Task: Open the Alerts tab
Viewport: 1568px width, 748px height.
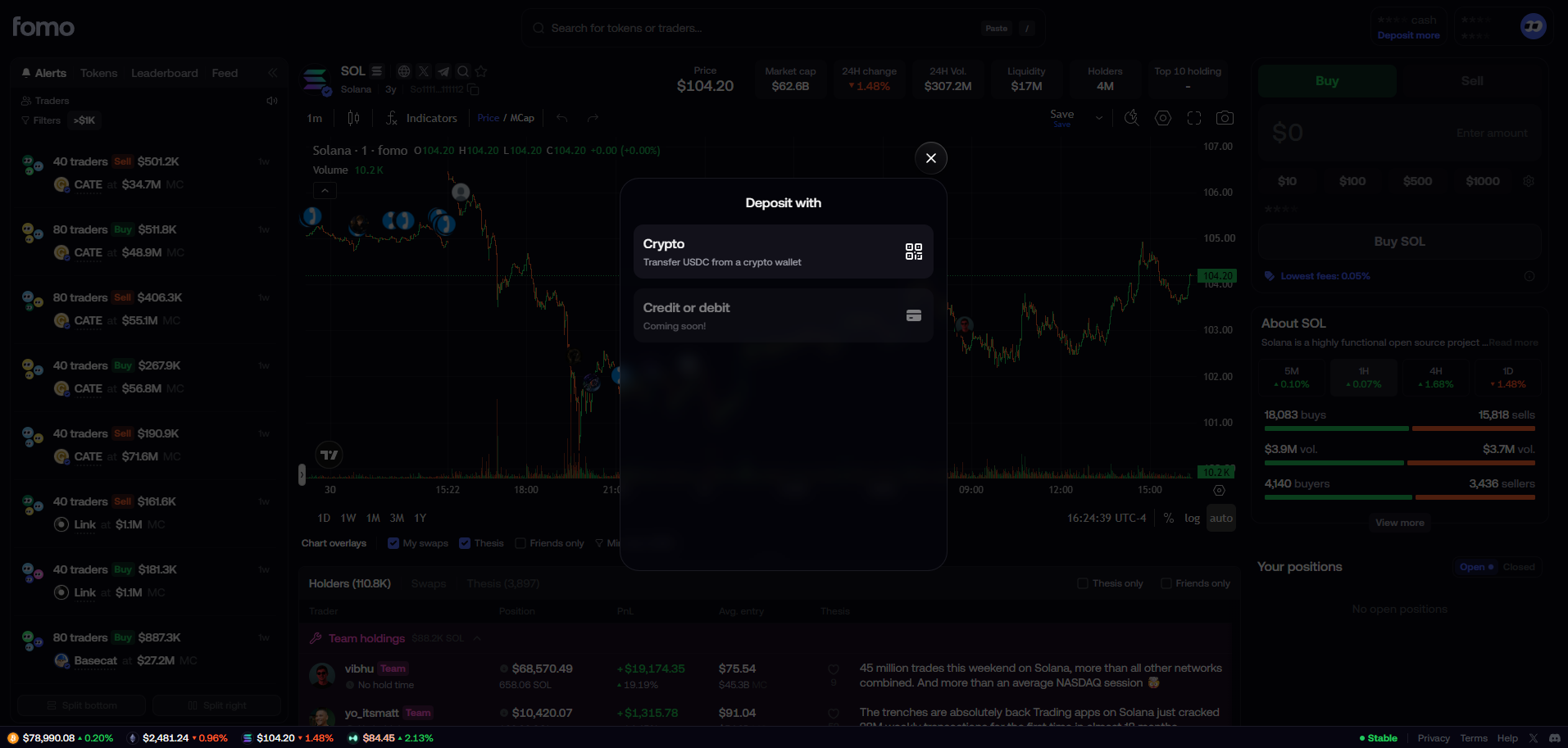Action: 44,73
